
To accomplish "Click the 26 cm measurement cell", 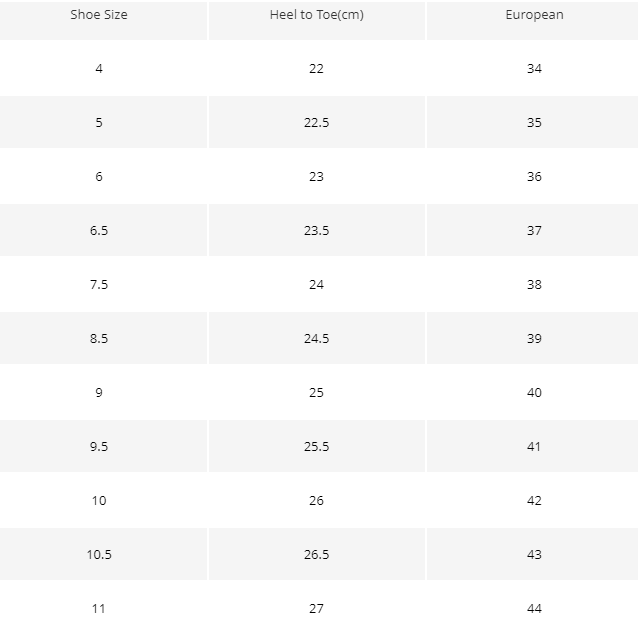I will click(317, 500).
